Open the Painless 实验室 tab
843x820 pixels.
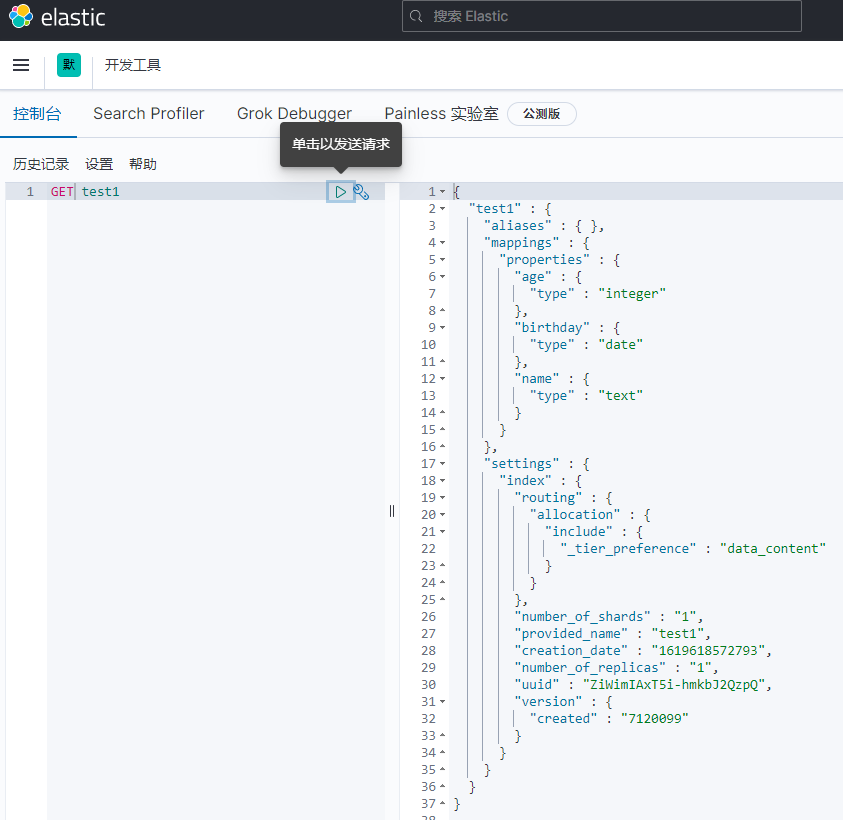pyautogui.click(x=441, y=113)
